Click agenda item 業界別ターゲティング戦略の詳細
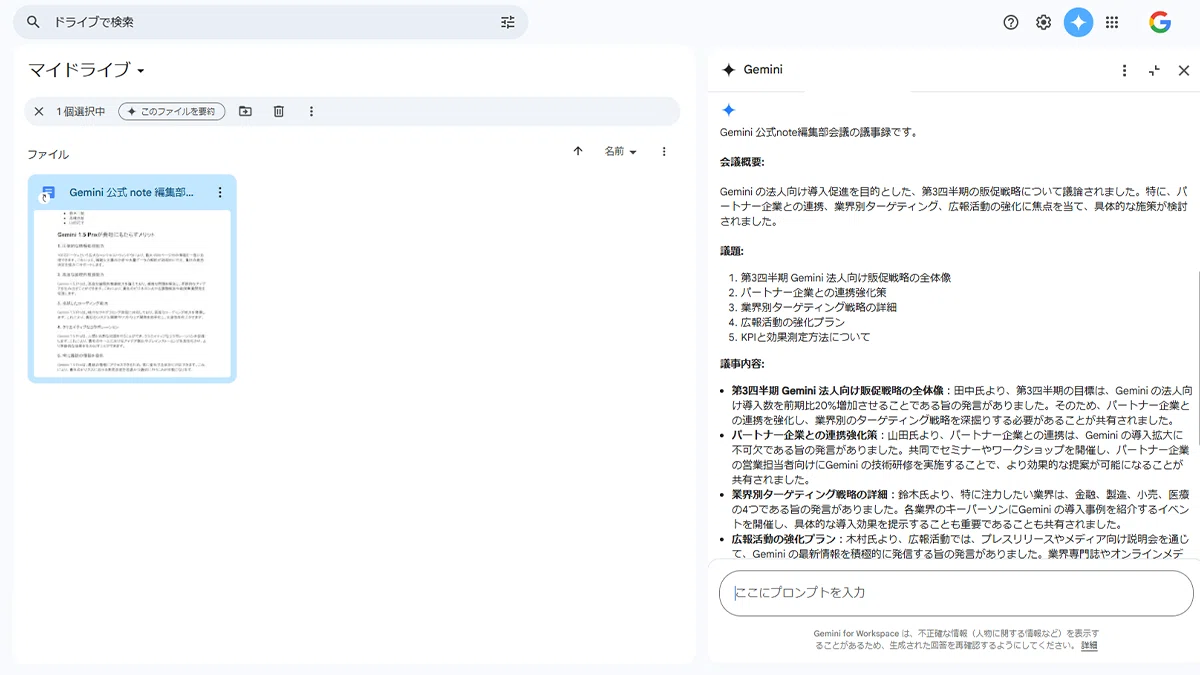Viewport: 1200px width, 675px height. (818, 307)
